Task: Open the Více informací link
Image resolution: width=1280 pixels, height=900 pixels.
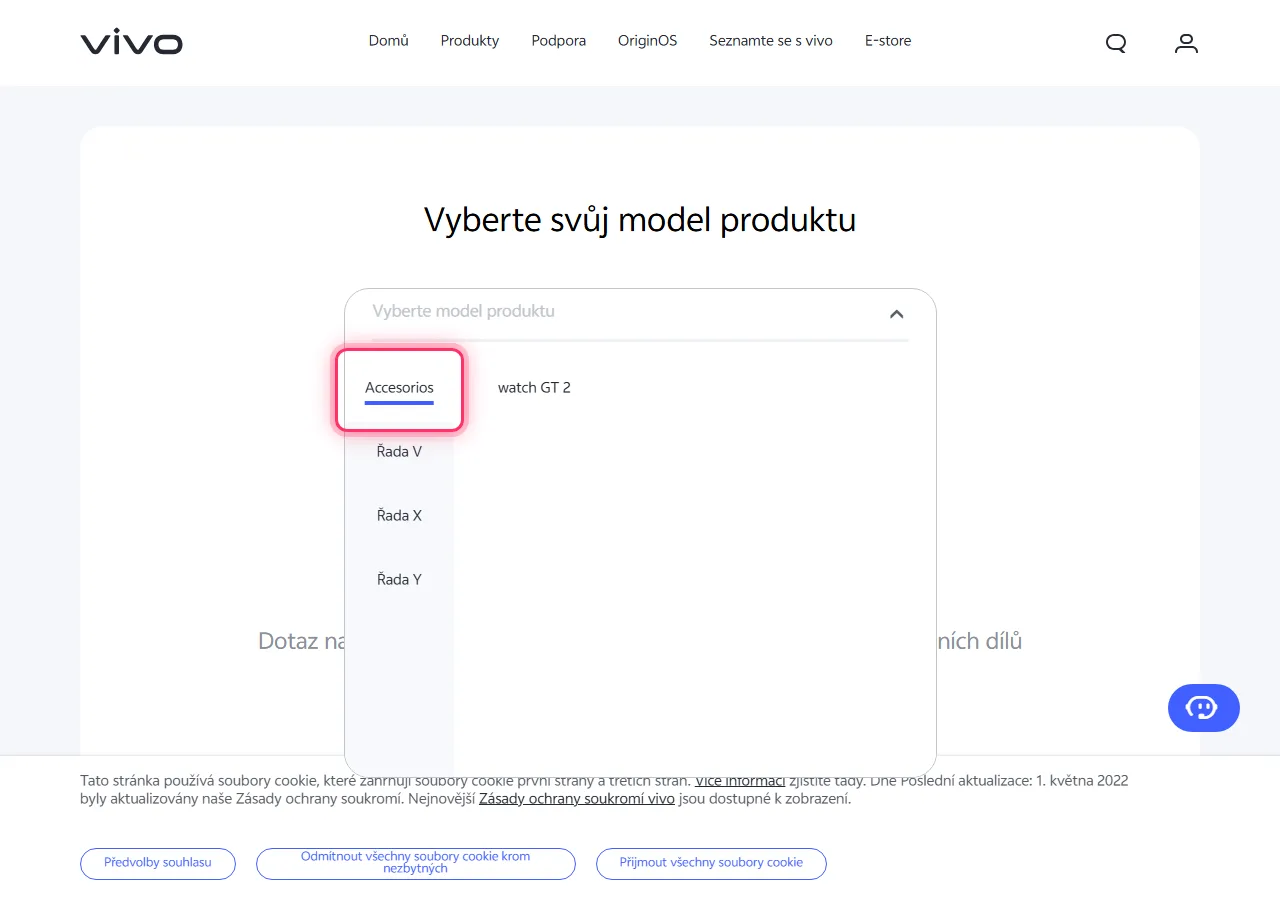Action: pyautogui.click(x=740, y=781)
